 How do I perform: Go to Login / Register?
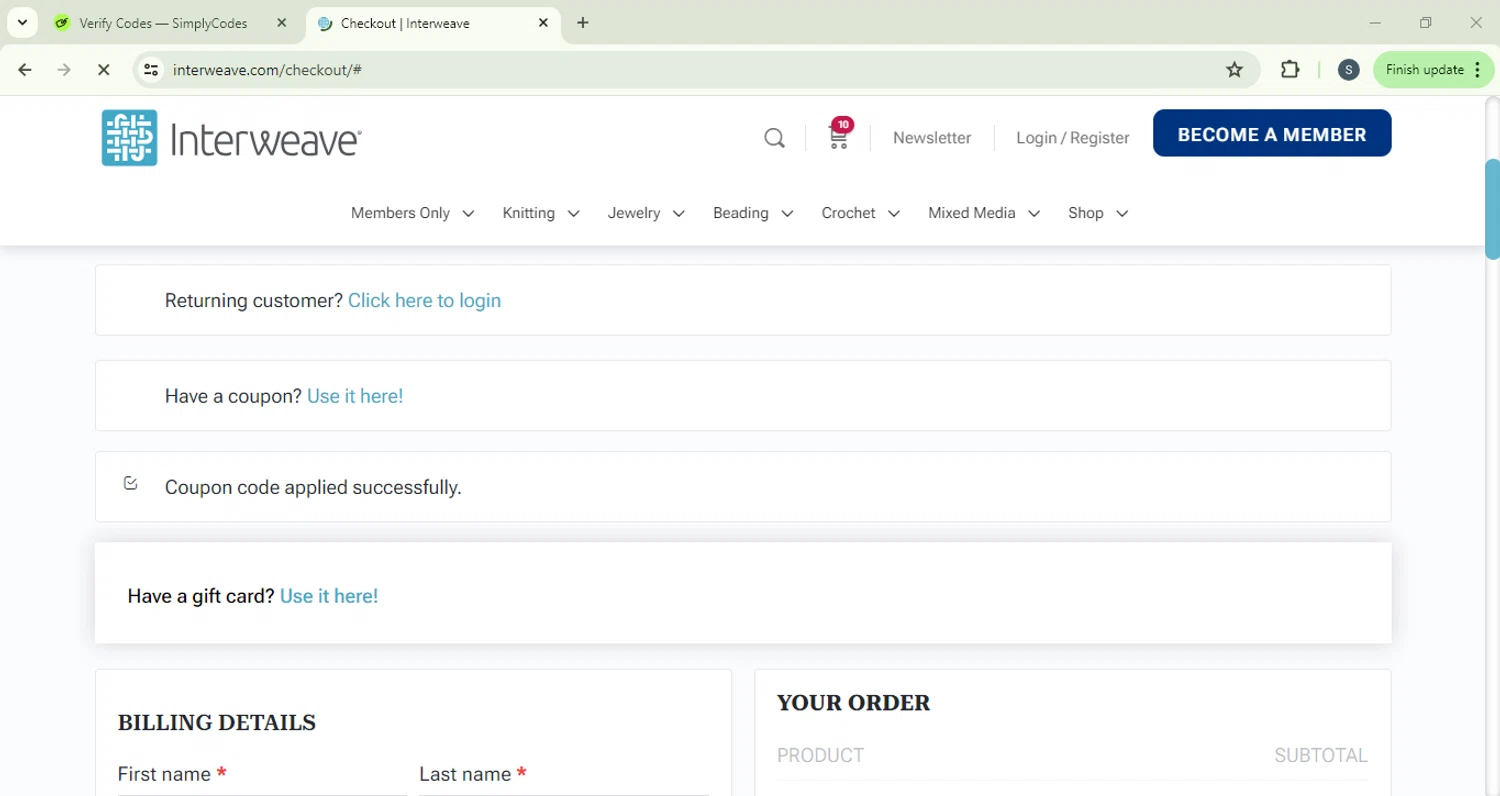tap(1073, 138)
